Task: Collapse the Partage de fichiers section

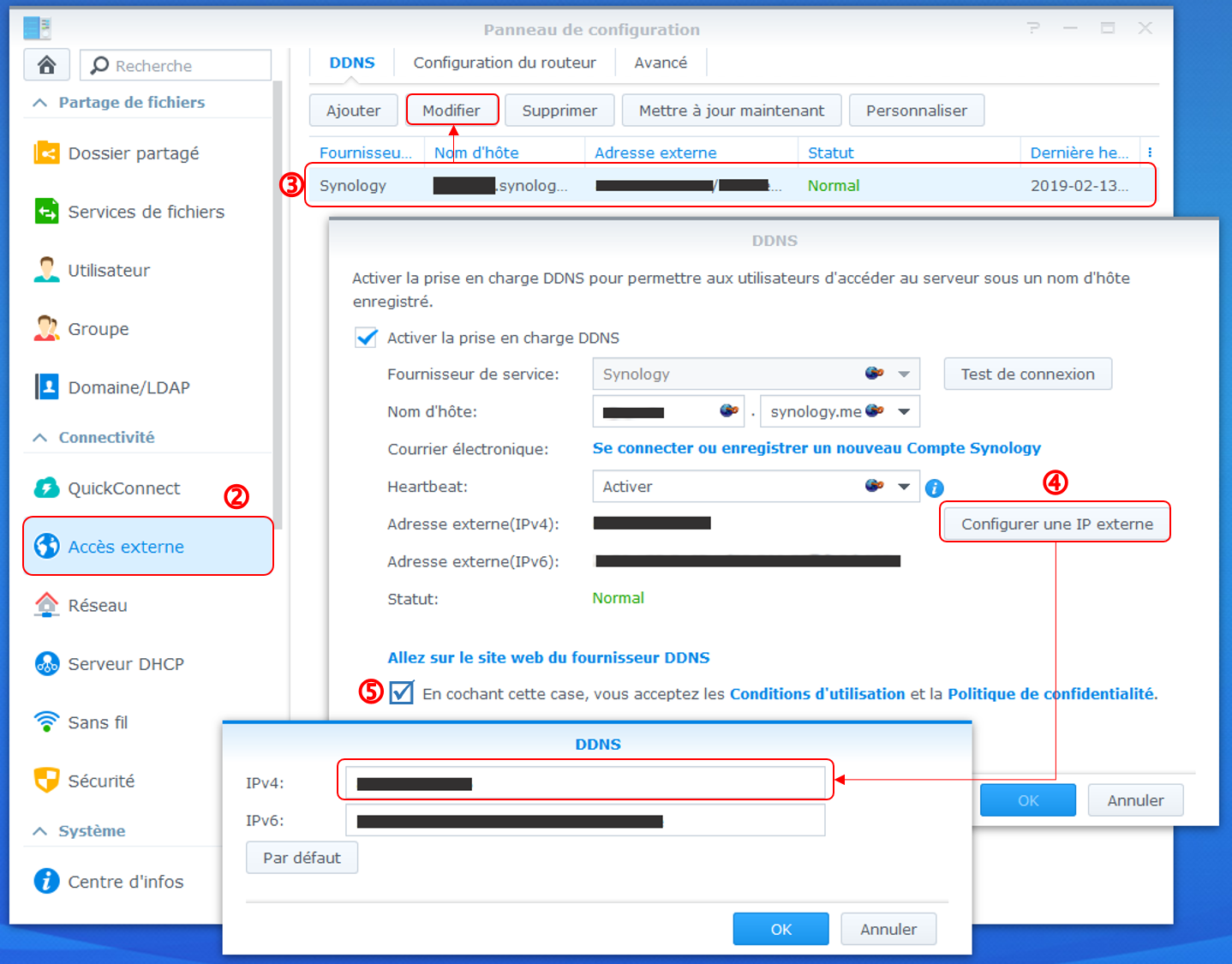Action: click(39, 103)
